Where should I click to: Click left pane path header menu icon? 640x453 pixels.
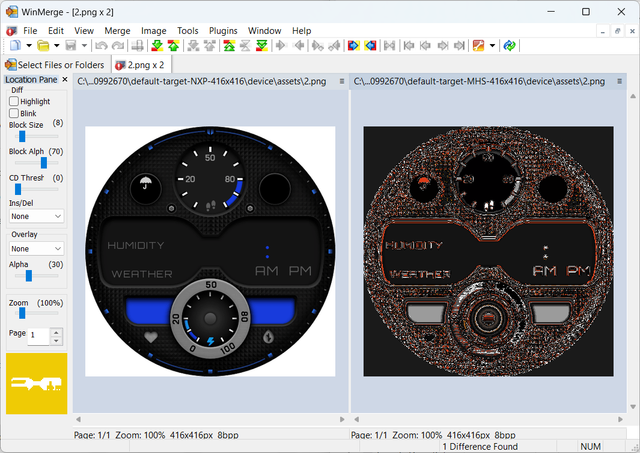coord(342,81)
